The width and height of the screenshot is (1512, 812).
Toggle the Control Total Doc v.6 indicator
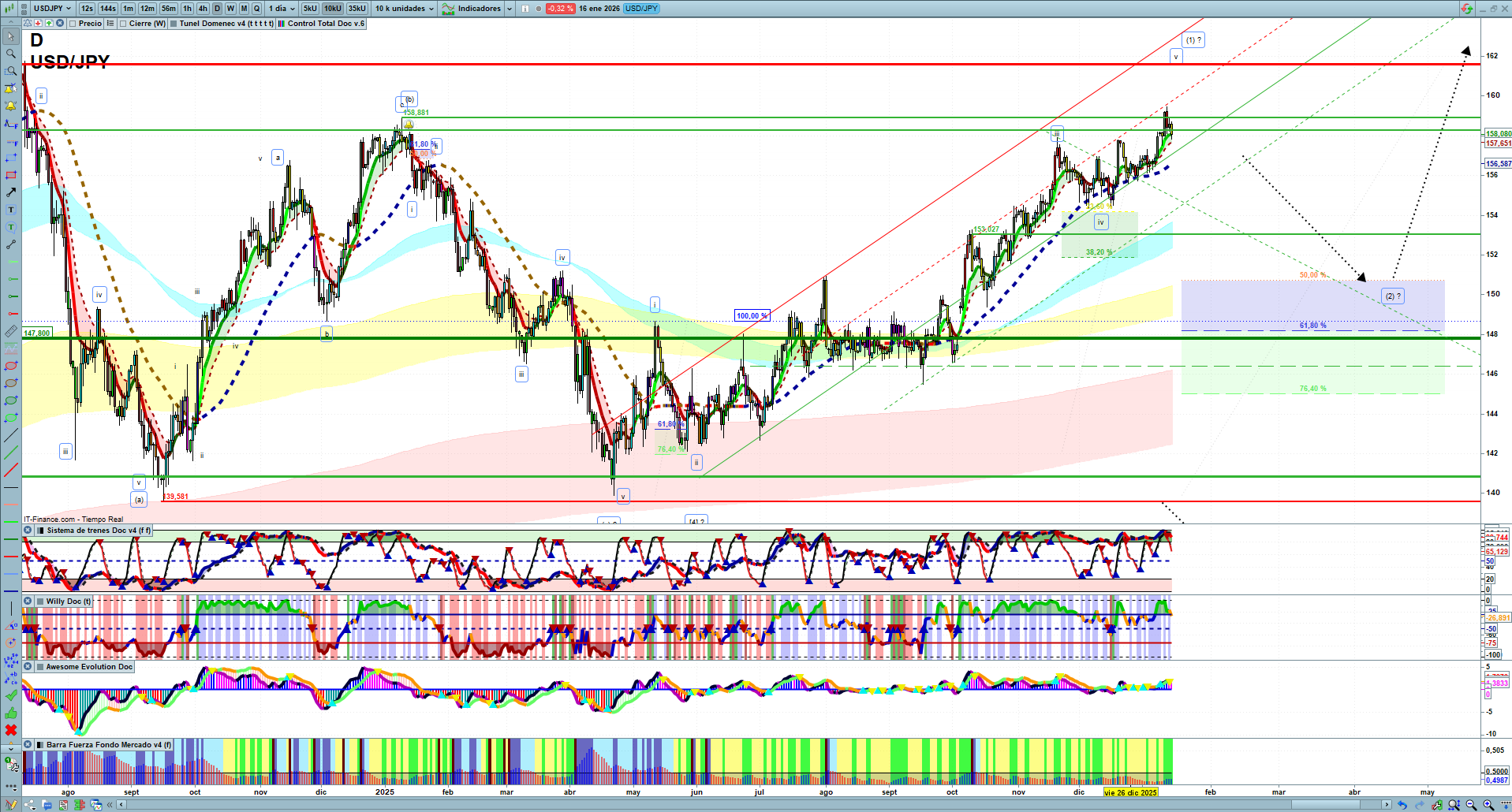pos(282,24)
